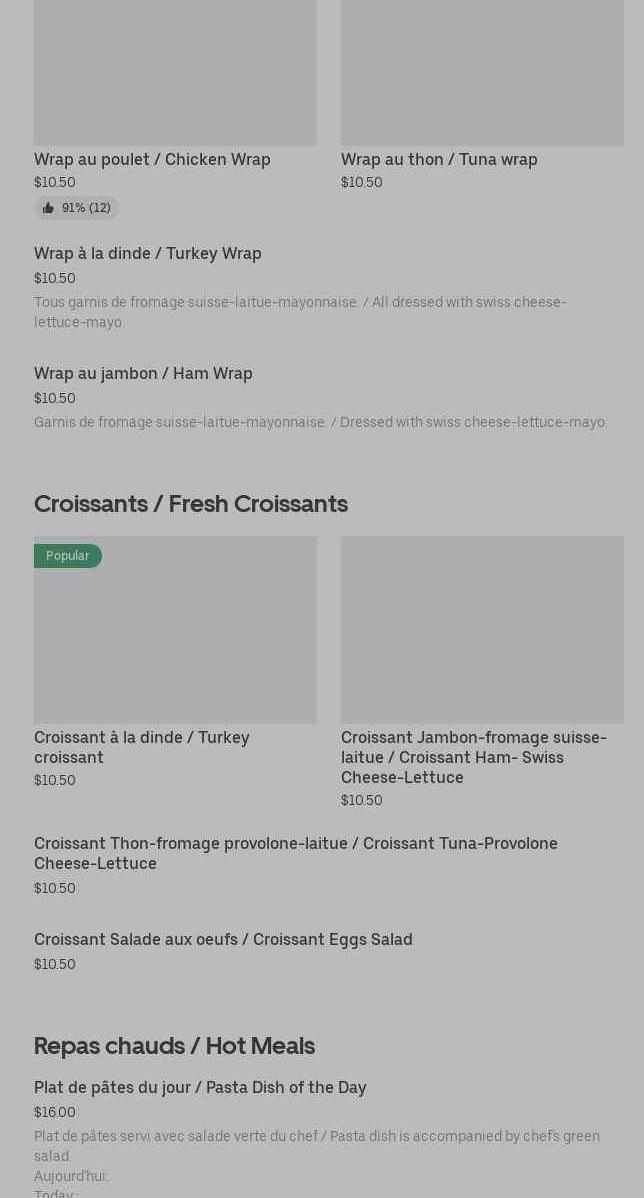644x1198 pixels.
Task: Open the Chicken Wrap photo
Action: [175, 70]
